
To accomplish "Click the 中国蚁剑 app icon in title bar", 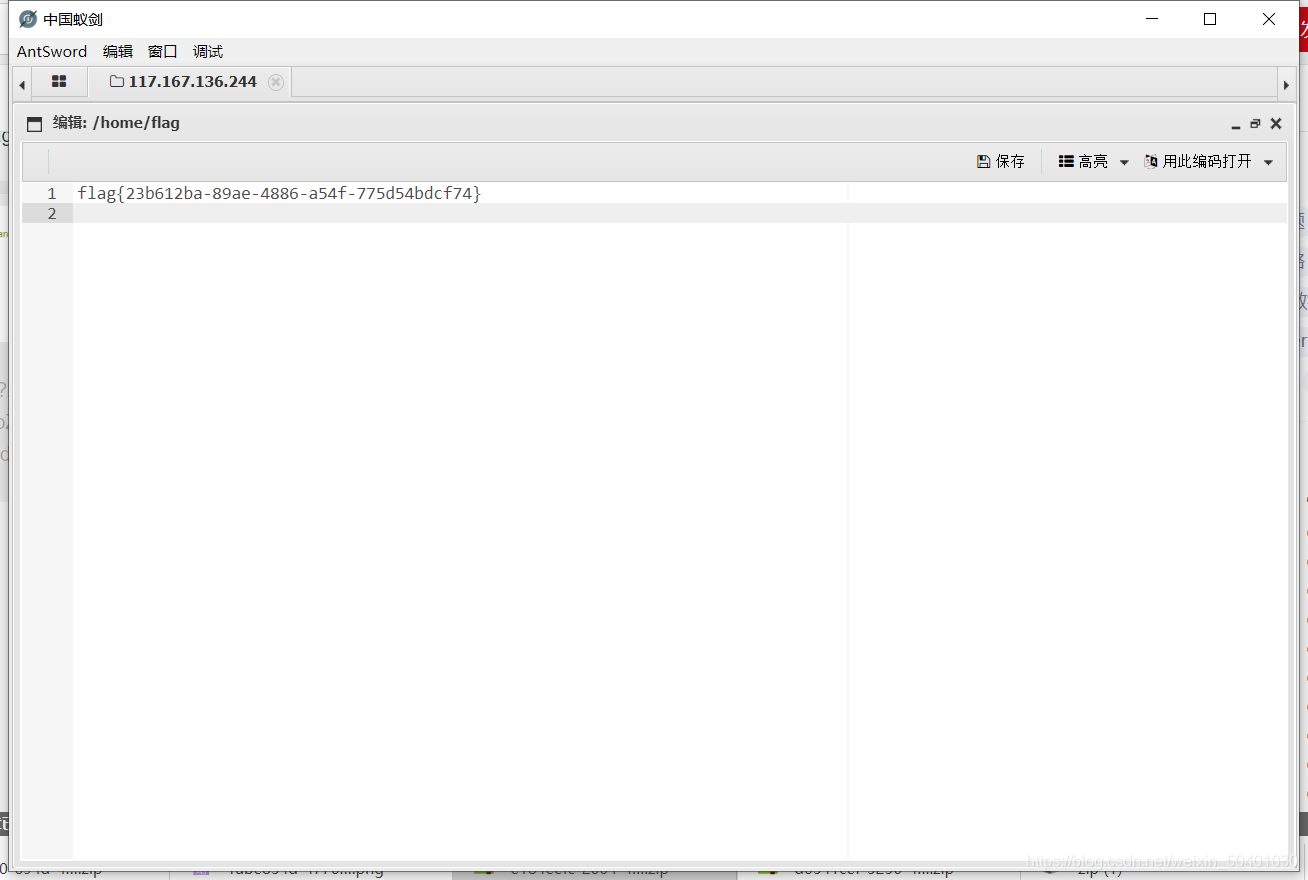I will pyautogui.click(x=28, y=19).
